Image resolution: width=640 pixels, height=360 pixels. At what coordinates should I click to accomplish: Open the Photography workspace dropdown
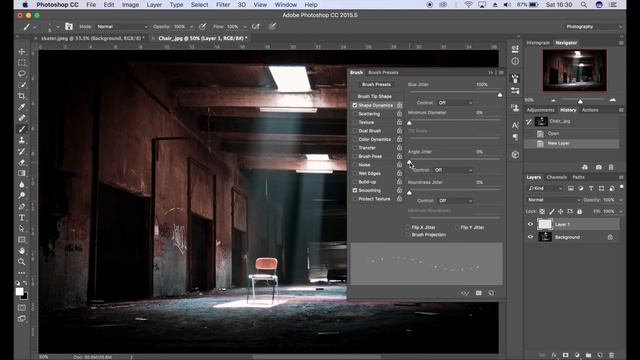(593, 27)
